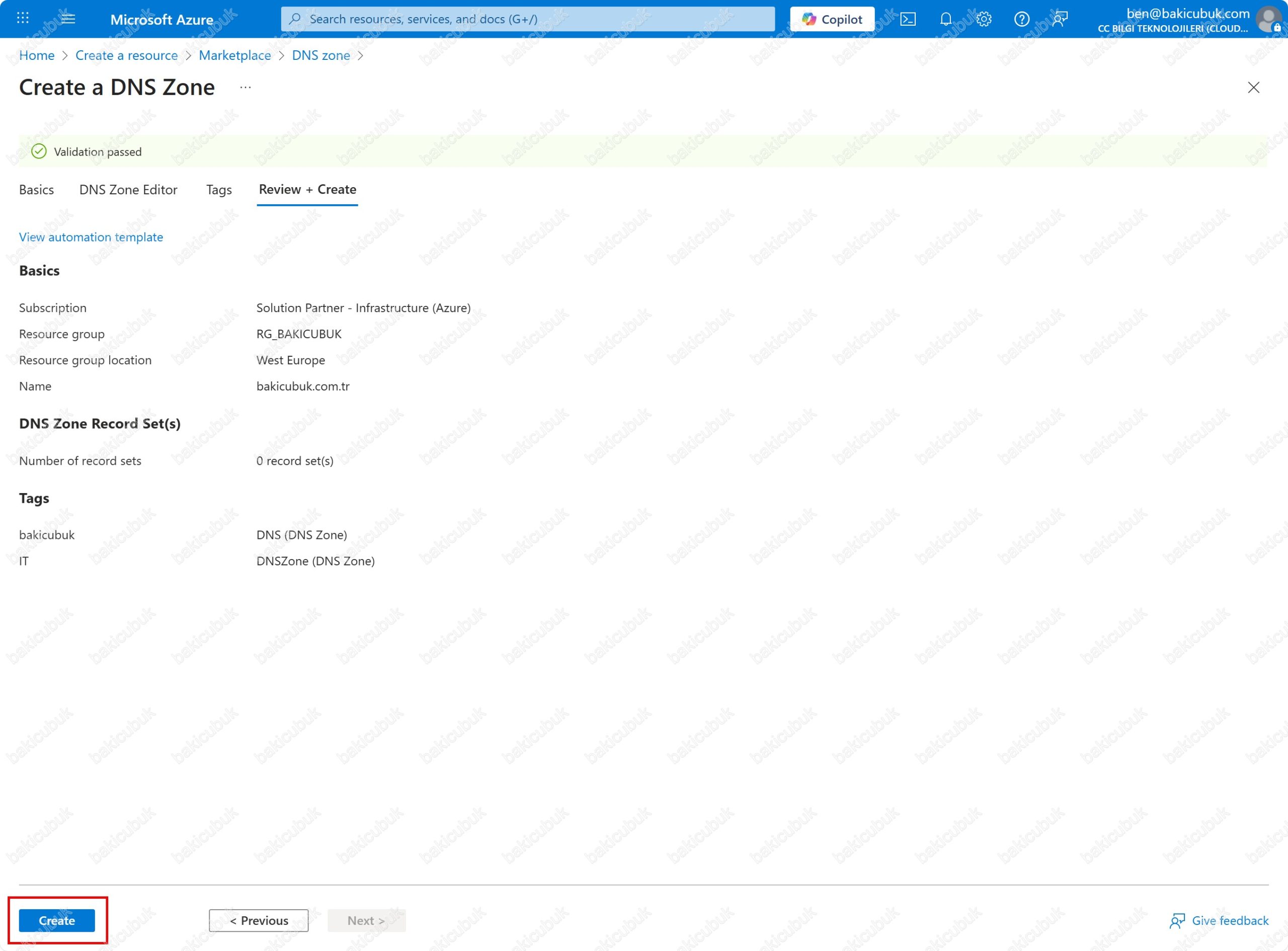Click the blue Create button
This screenshot has width=1288, height=951.
pos(57,920)
